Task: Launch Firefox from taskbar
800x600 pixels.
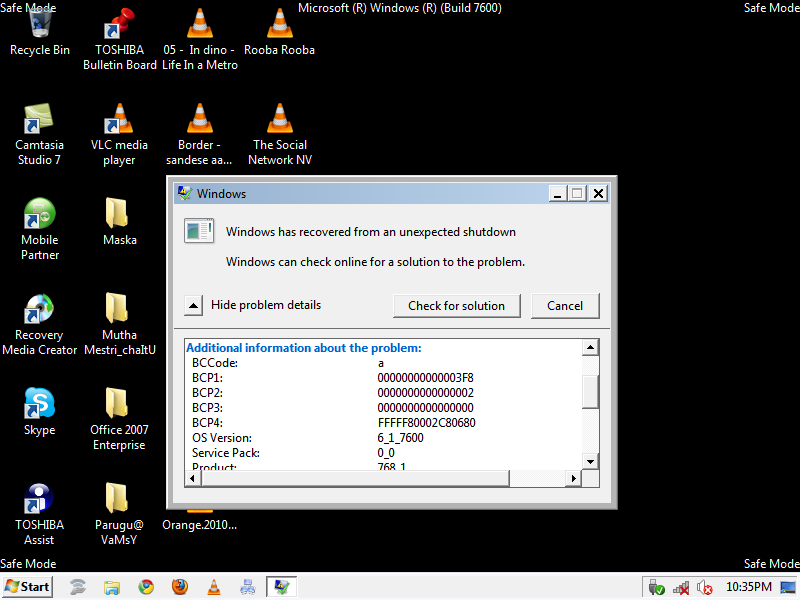Action: click(180, 587)
